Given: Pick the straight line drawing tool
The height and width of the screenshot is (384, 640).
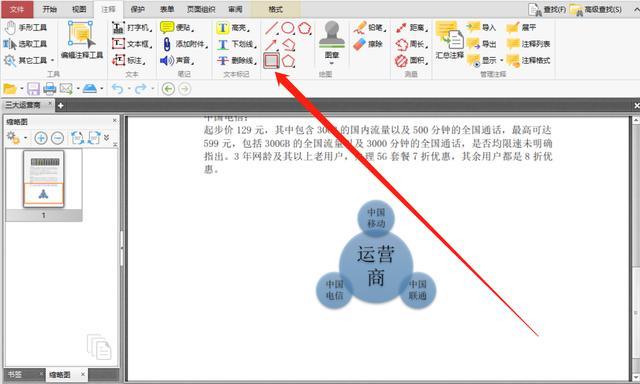Looking at the screenshot, I should coord(271,28).
